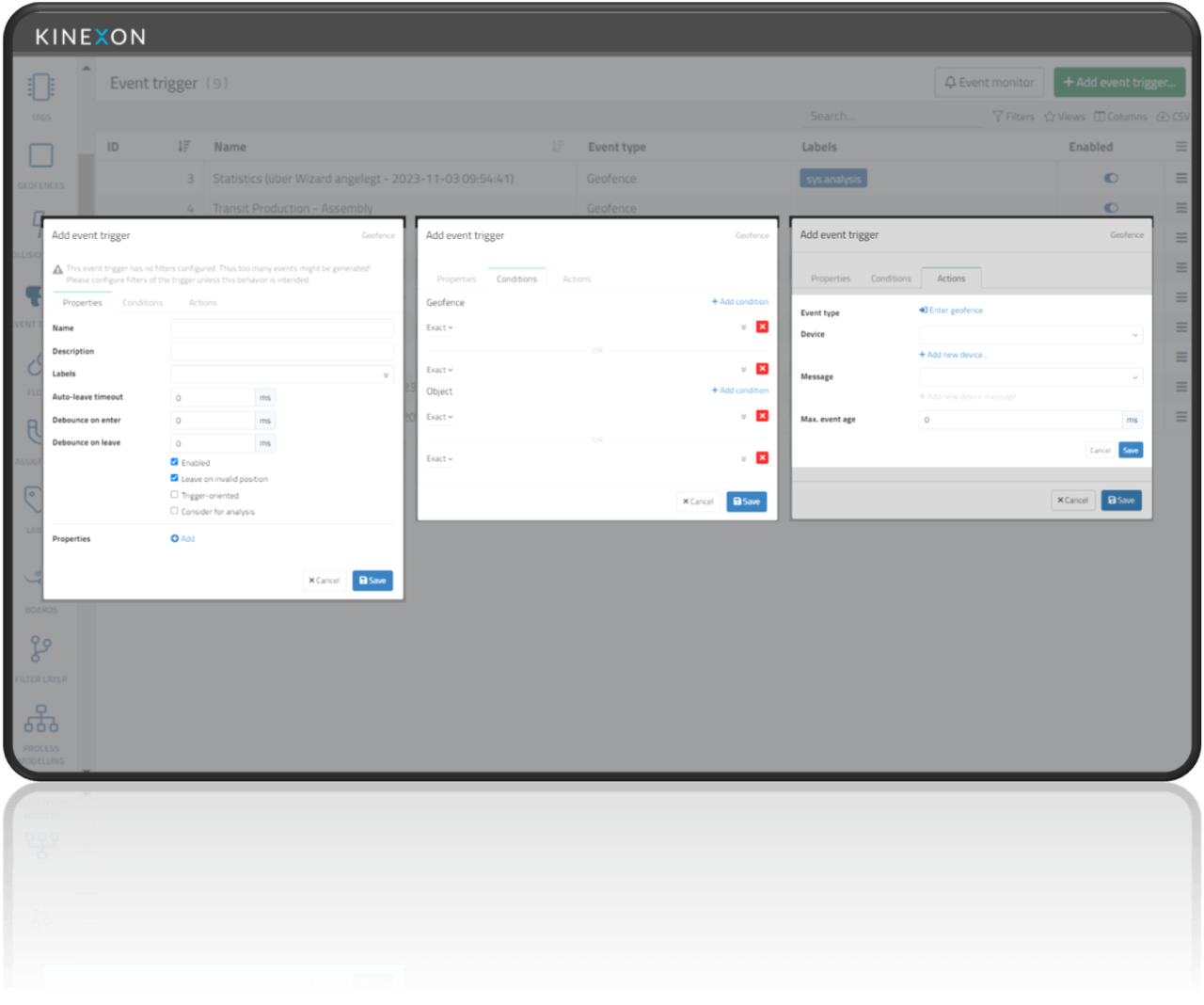Click the Labels tag icon in the sidebar
The height and width of the screenshot is (1005, 1204).
coord(34,499)
